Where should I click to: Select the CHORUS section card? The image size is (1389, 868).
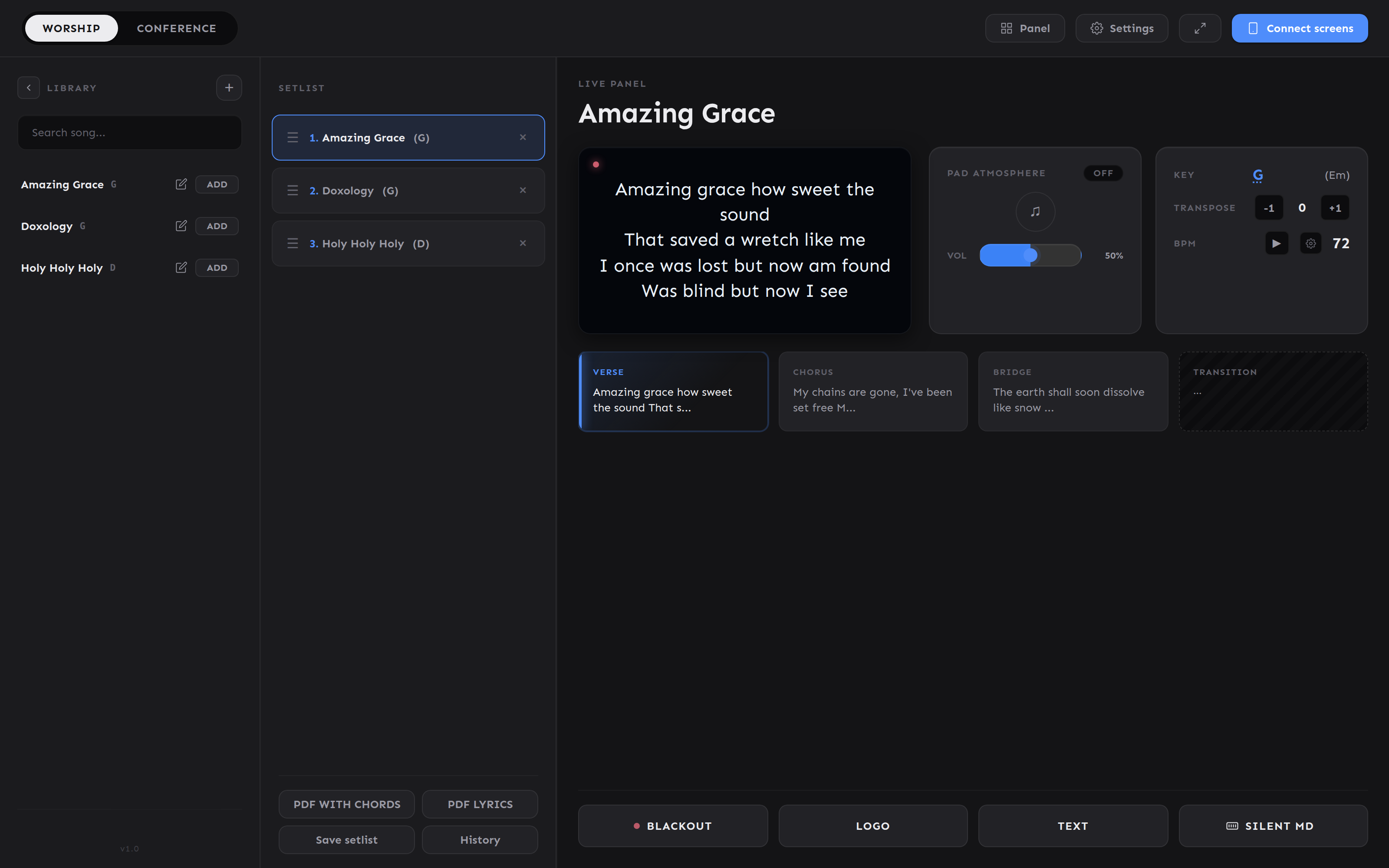[x=873, y=391]
